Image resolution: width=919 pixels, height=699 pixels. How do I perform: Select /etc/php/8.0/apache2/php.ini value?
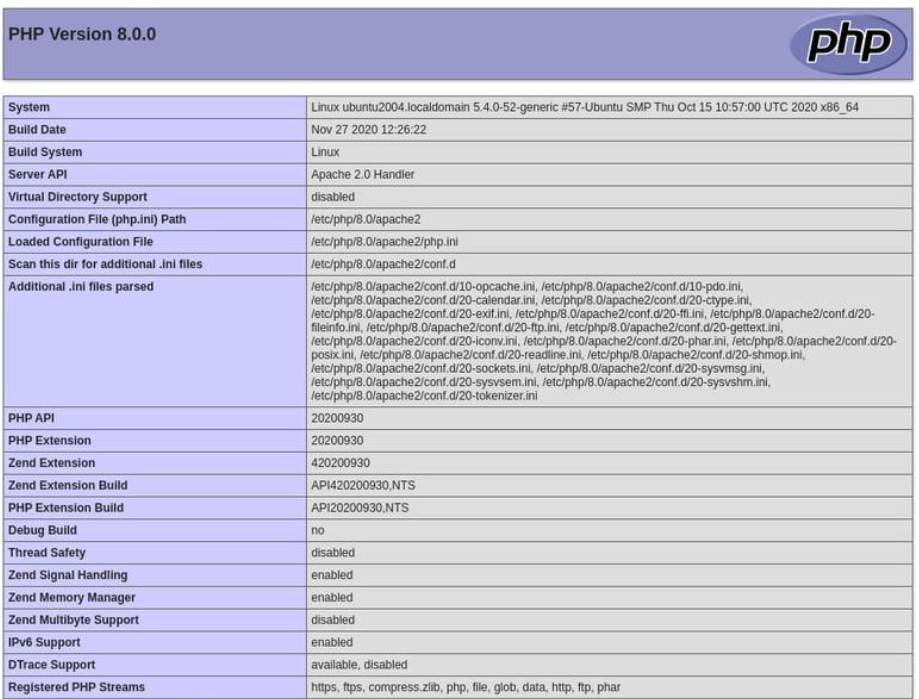(384, 241)
